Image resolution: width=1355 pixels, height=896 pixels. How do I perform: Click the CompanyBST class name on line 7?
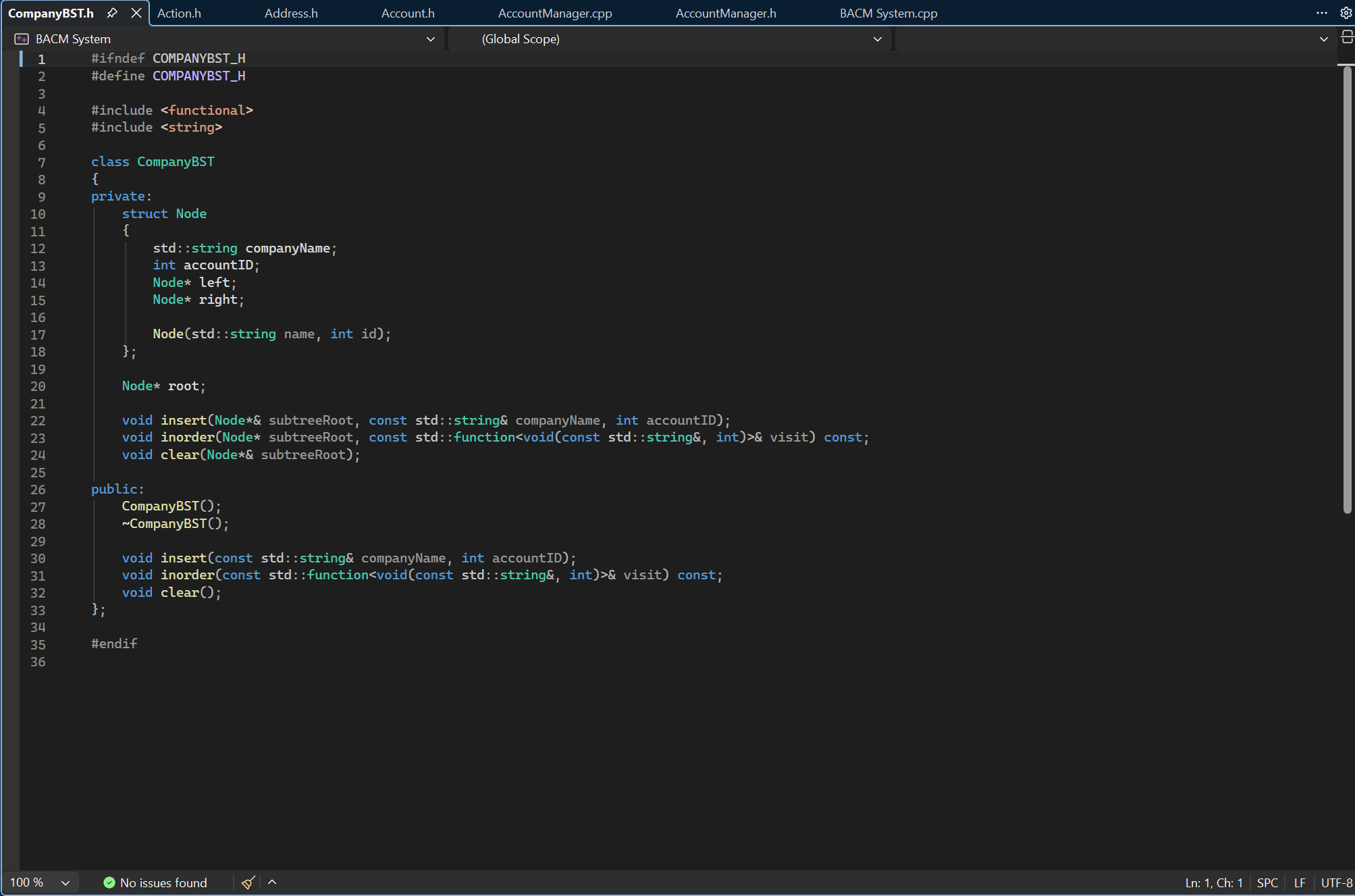coord(176,162)
